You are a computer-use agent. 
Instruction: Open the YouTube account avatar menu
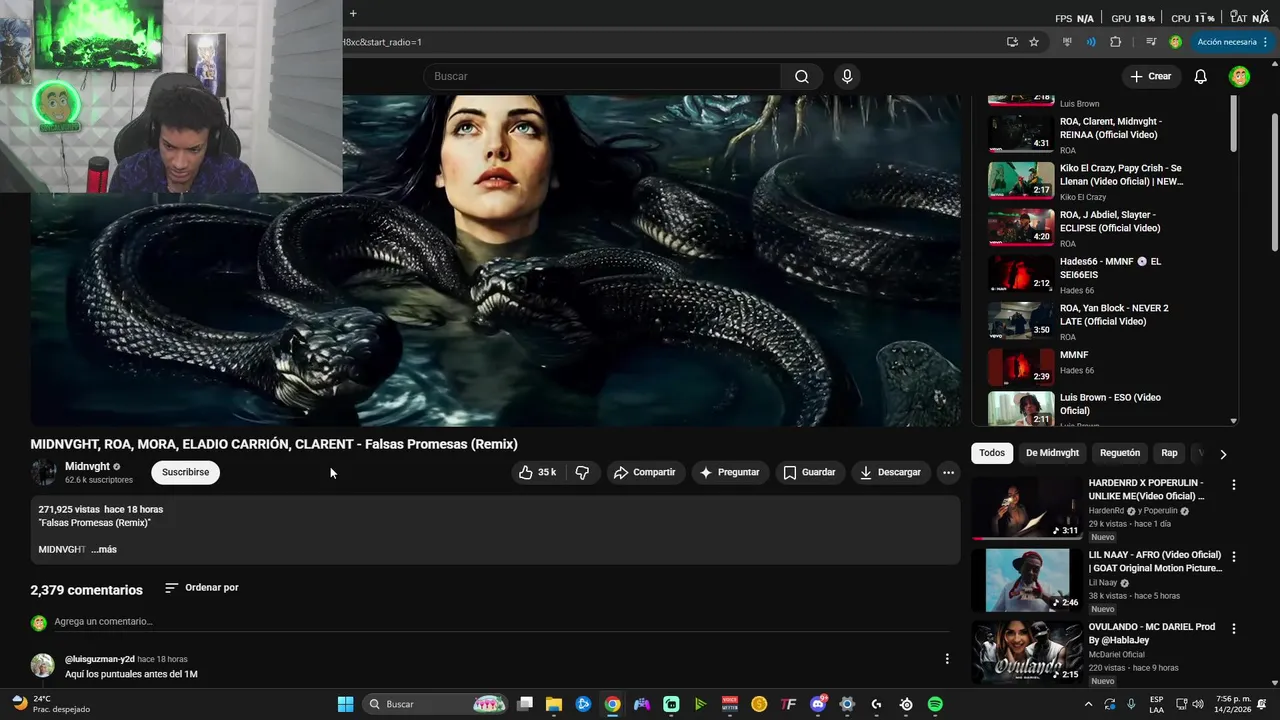coord(1239,76)
